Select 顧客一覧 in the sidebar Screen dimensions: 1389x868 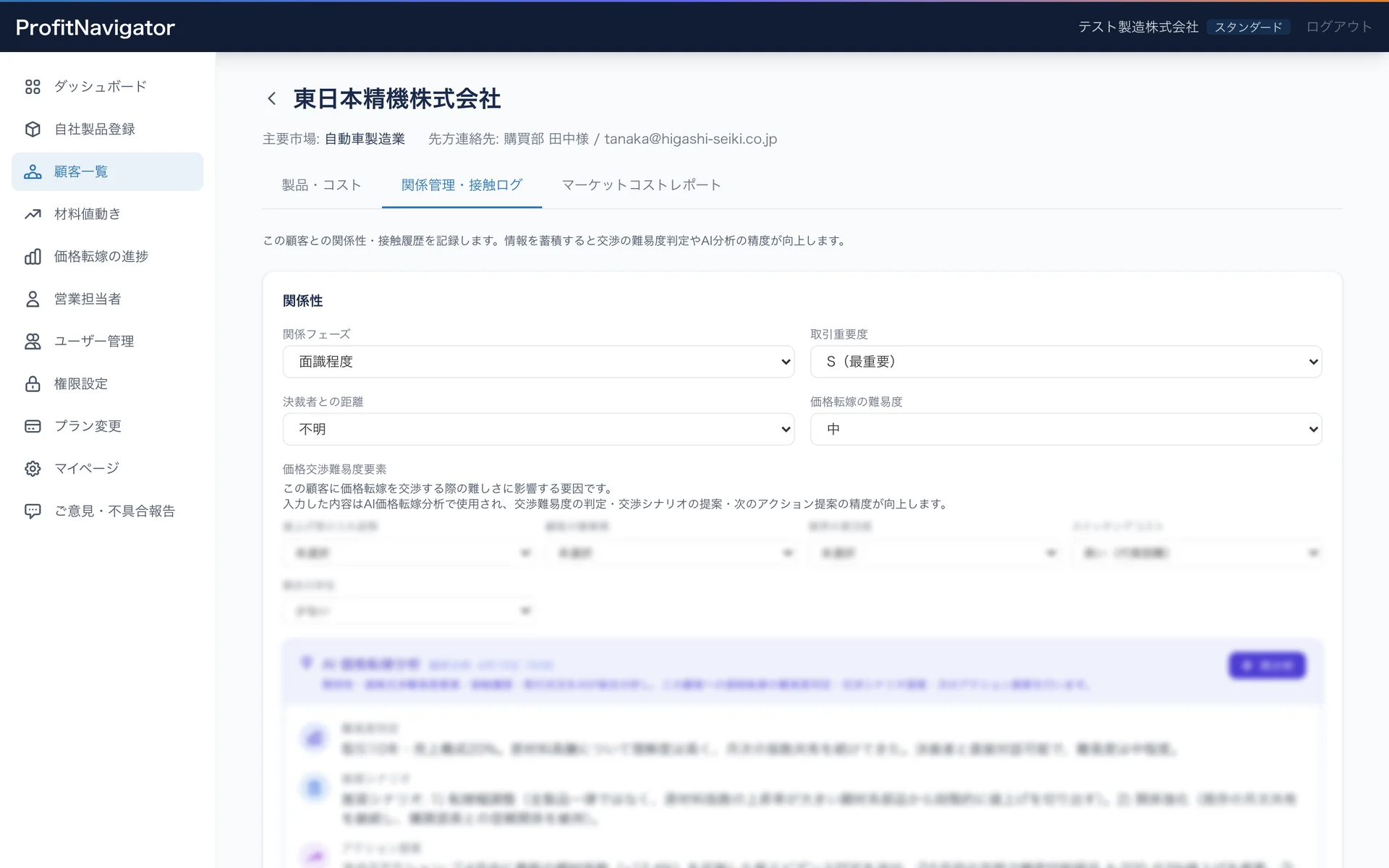(x=108, y=171)
